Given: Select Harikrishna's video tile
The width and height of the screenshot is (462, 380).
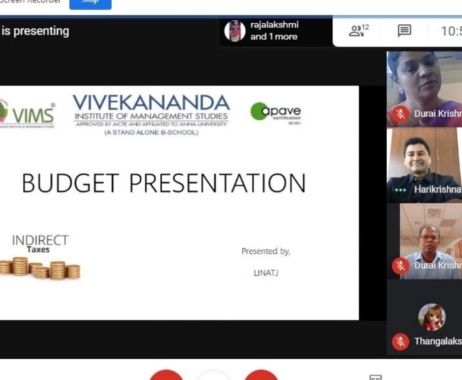Looking at the screenshot, I should pos(424,165).
